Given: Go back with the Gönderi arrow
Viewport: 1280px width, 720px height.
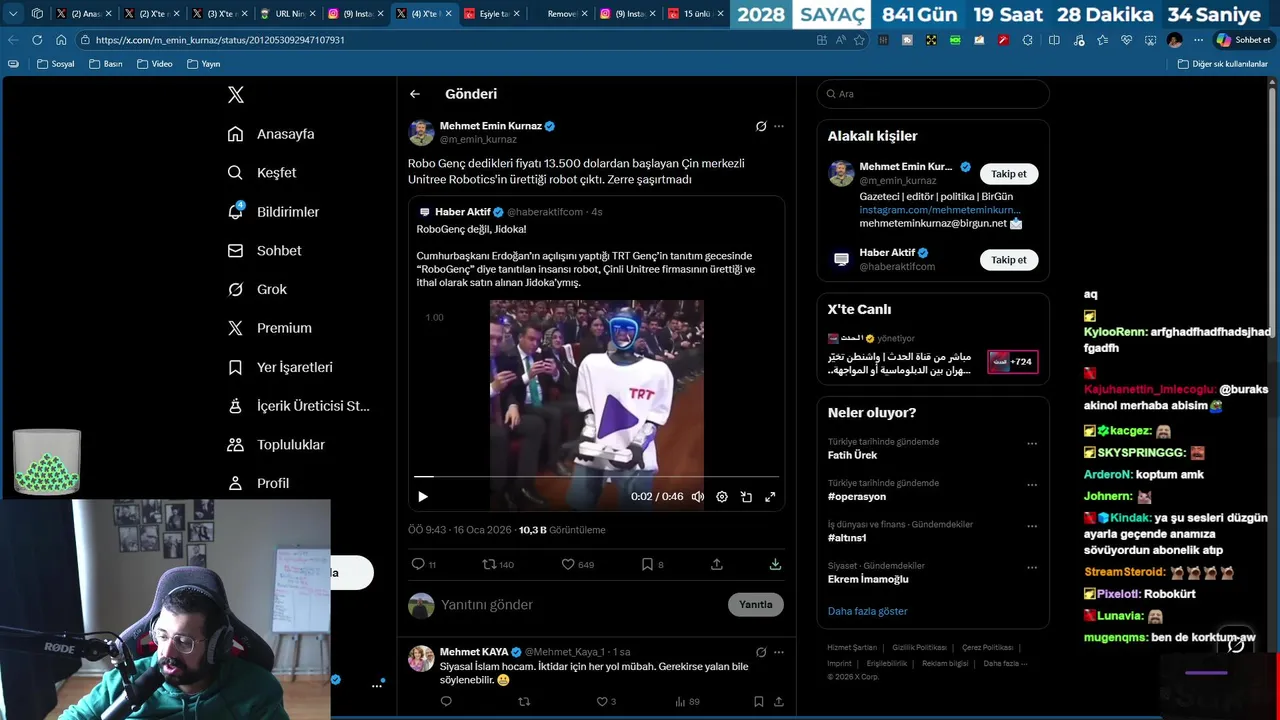Looking at the screenshot, I should [x=415, y=94].
